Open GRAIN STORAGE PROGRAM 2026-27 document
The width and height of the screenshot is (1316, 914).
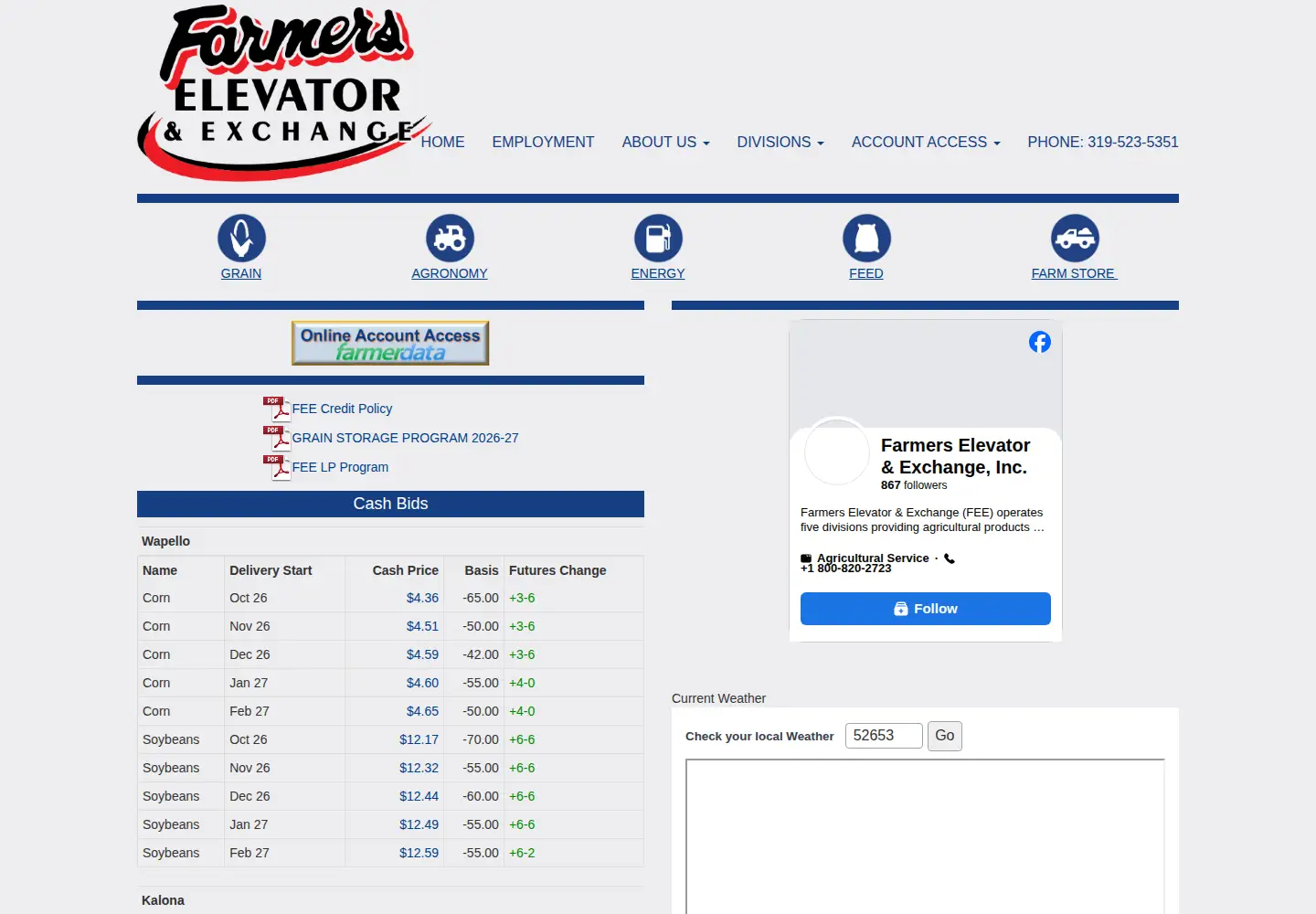(x=405, y=438)
